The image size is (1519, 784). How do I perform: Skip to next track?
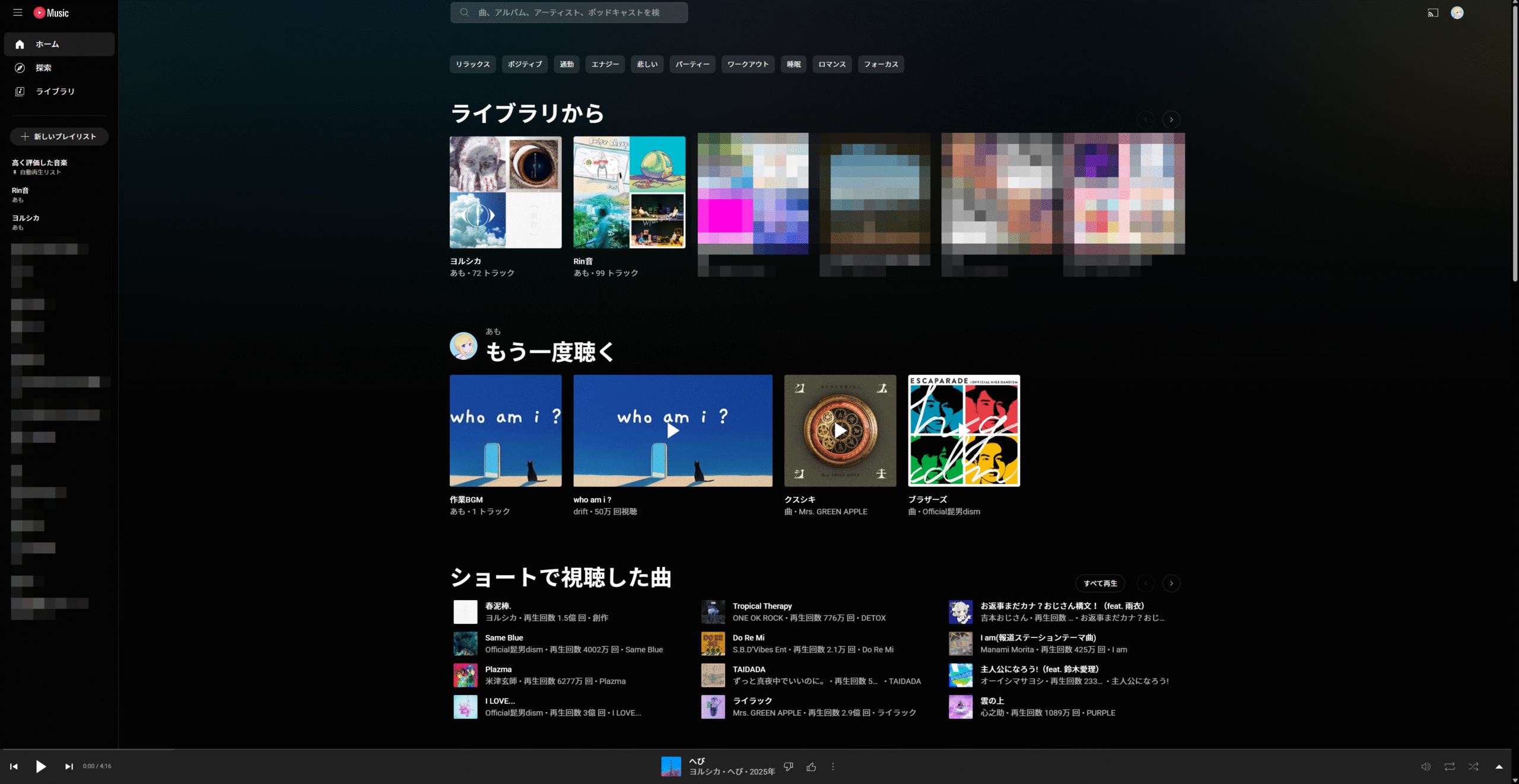(x=69, y=766)
